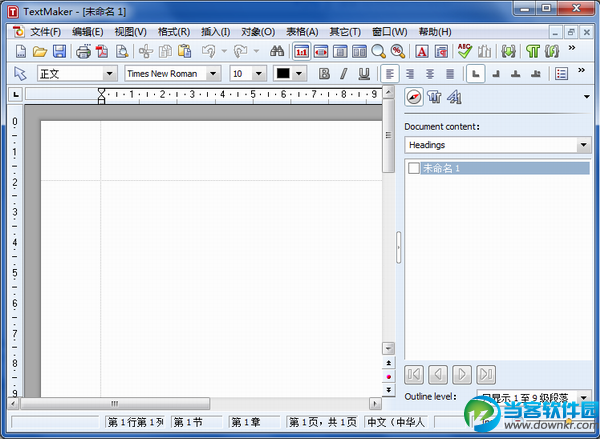Click browse-by red dot button
The width and height of the screenshot is (600, 439).
click(388, 377)
